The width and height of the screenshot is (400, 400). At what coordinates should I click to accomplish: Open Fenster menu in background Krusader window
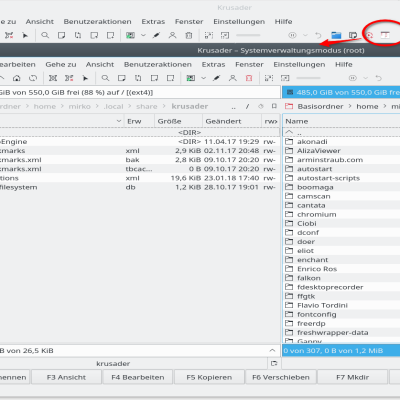189,21
